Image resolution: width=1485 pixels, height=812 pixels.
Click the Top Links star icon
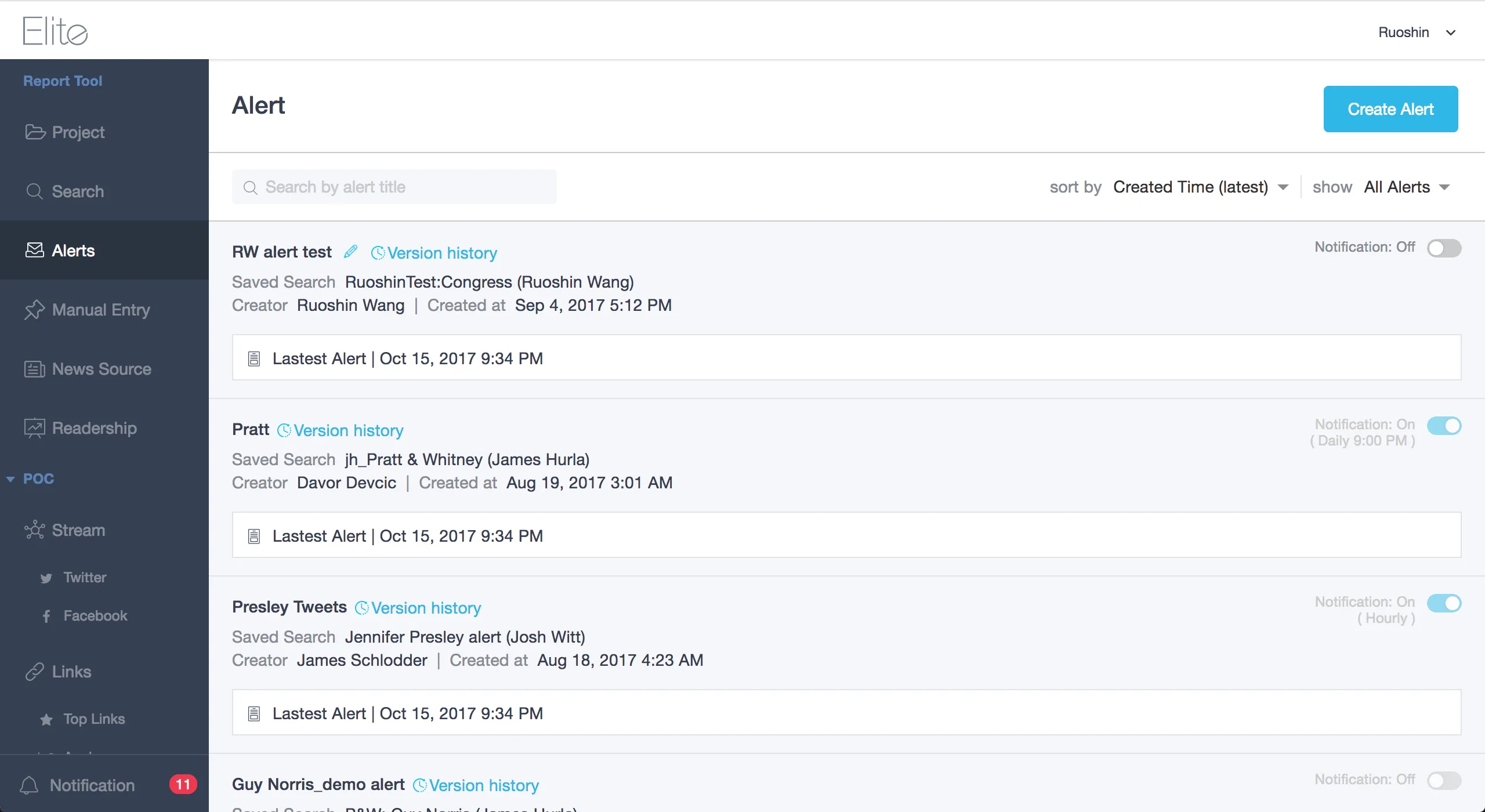pyautogui.click(x=46, y=719)
